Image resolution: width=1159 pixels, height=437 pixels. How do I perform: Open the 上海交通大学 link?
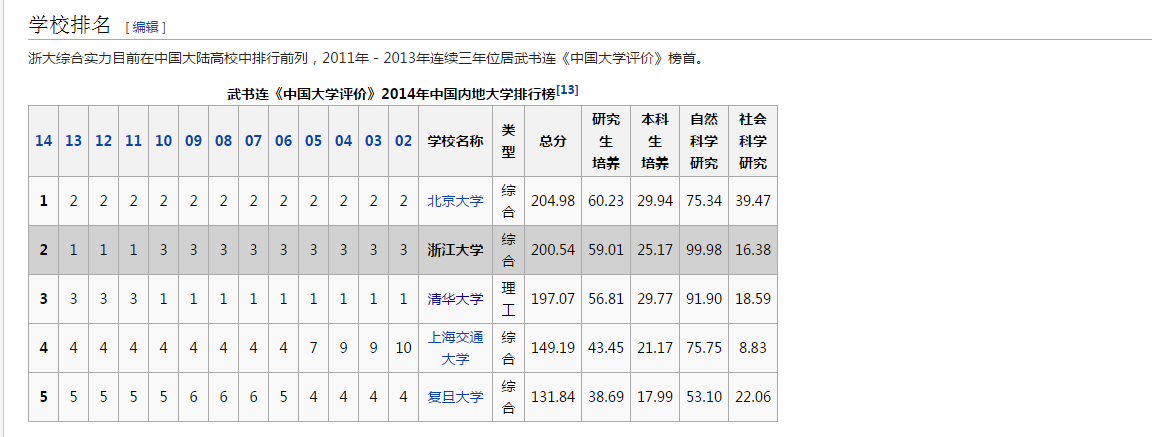click(455, 348)
